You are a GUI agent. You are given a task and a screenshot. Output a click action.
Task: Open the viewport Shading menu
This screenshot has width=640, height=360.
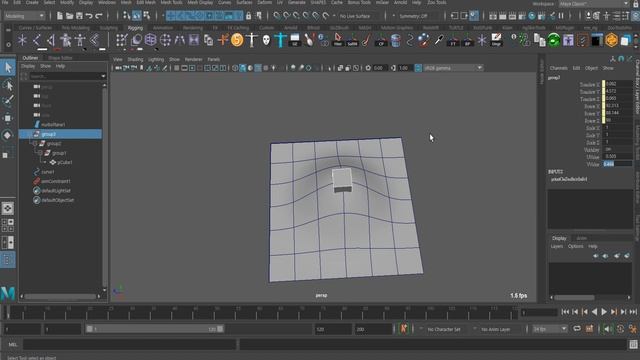click(x=135, y=60)
